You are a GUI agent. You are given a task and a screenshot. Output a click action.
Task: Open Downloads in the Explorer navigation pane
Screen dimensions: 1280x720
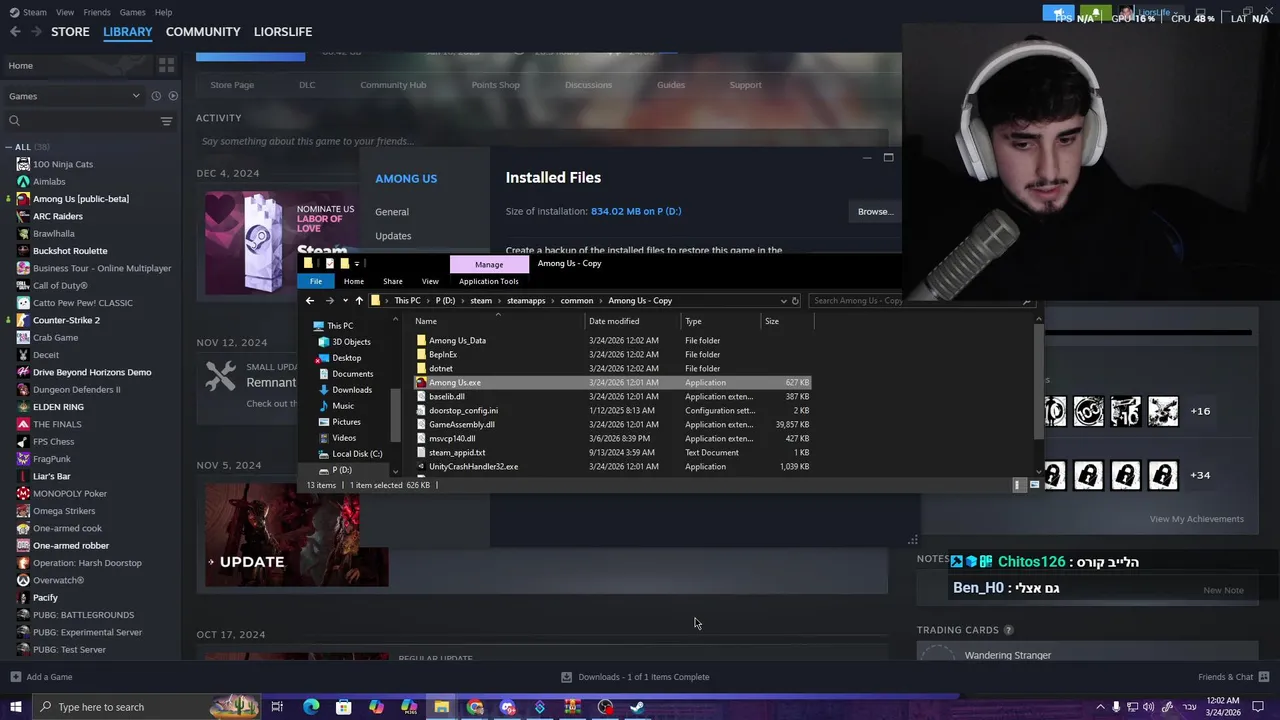point(352,390)
